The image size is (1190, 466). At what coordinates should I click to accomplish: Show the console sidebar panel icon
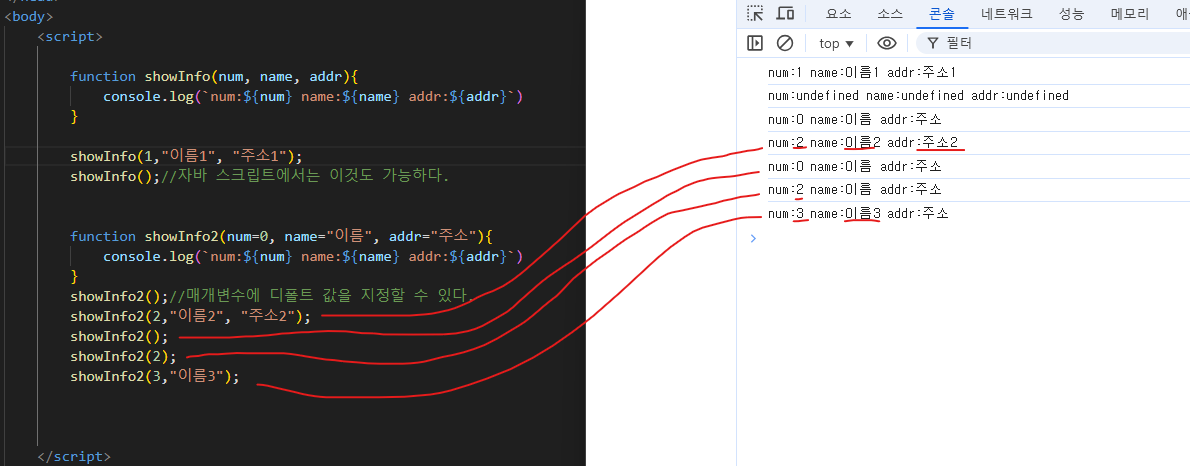[754, 43]
